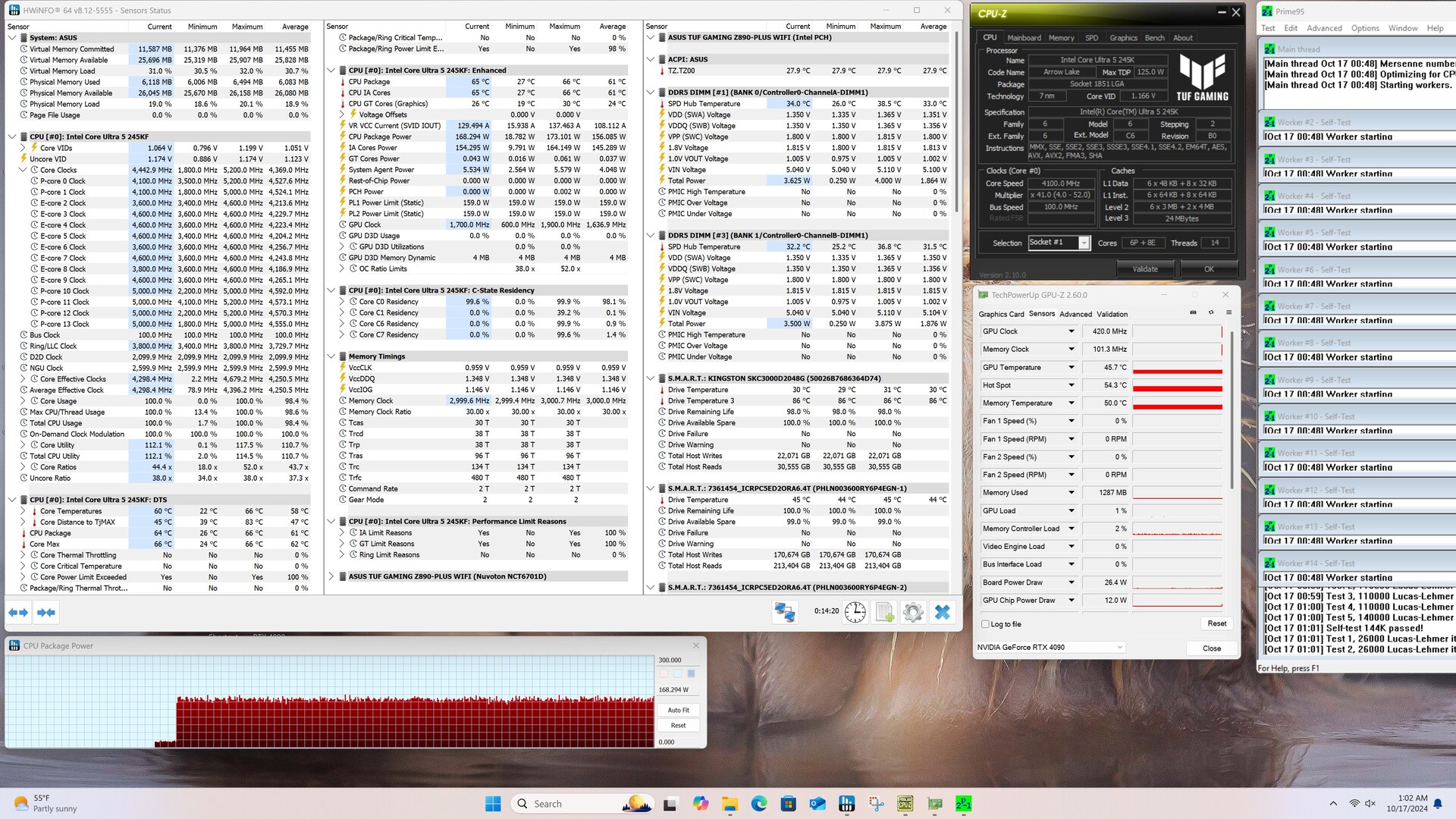Click the blue color swatch in graph panel
The image size is (1456, 819).
click(x=691, y=673)
